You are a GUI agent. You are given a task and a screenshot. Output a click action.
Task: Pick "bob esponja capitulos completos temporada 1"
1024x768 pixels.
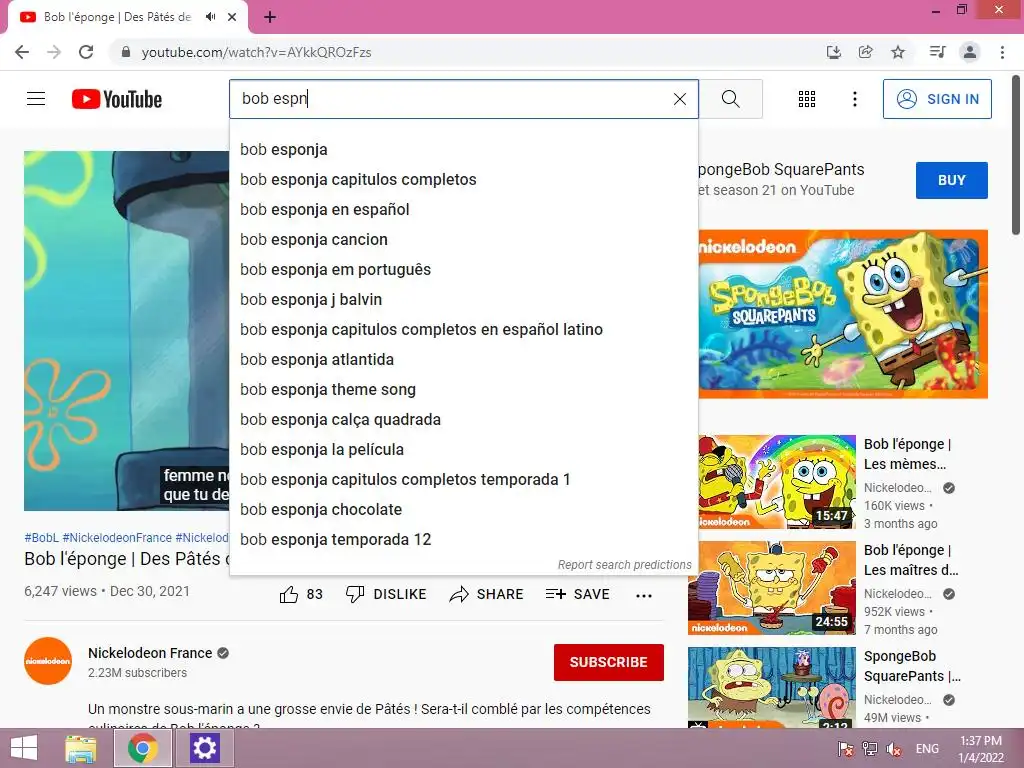pyautogui.click(x=464, y=480)
